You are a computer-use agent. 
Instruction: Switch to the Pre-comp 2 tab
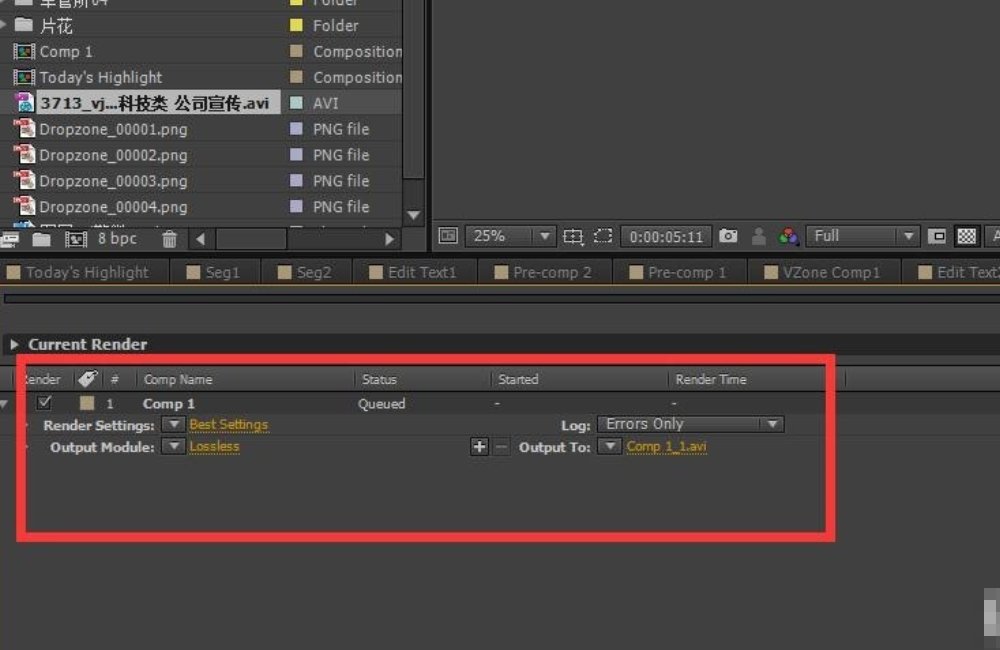pos(552,272)
